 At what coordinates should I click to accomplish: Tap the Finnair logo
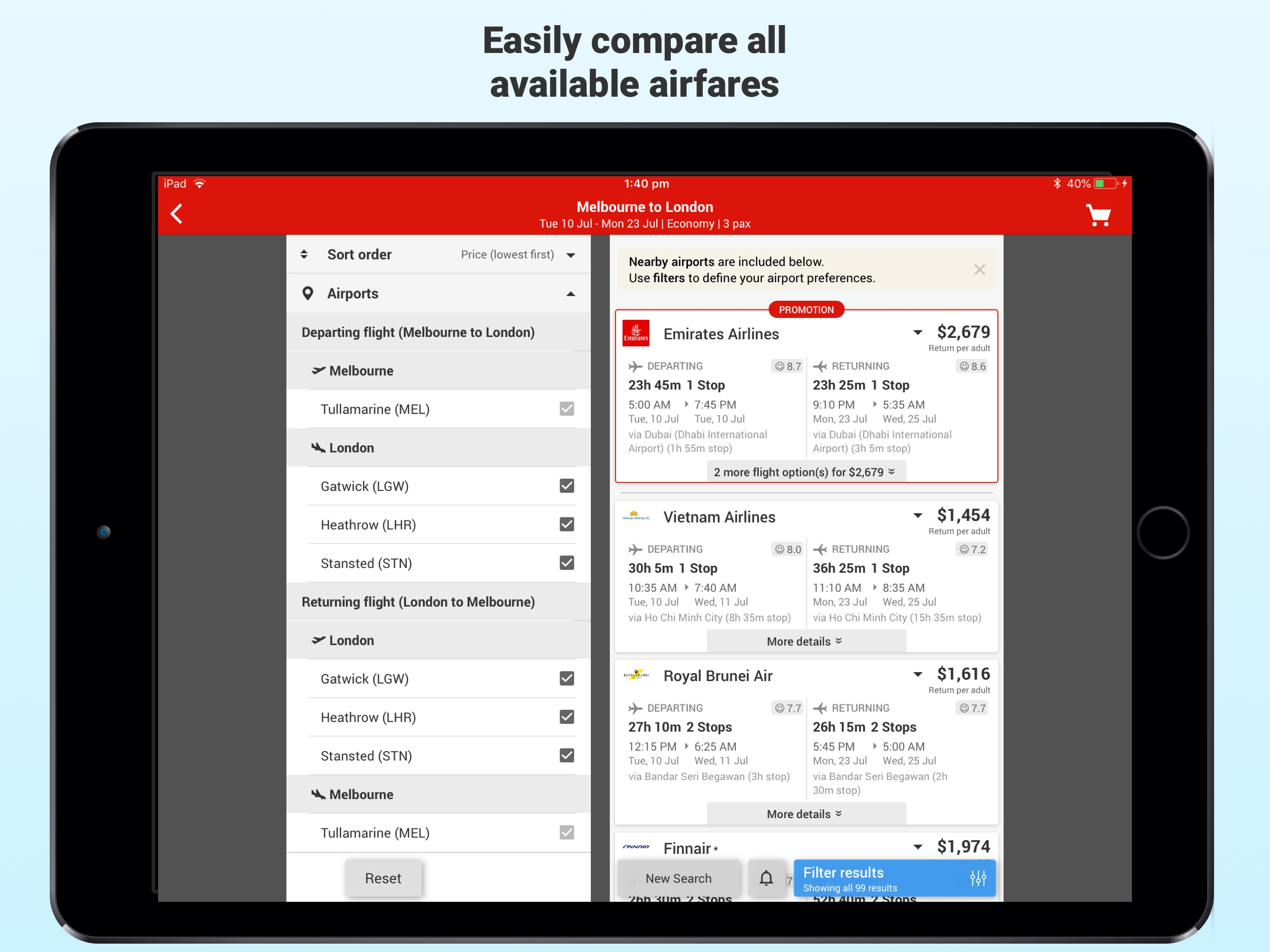635,847
